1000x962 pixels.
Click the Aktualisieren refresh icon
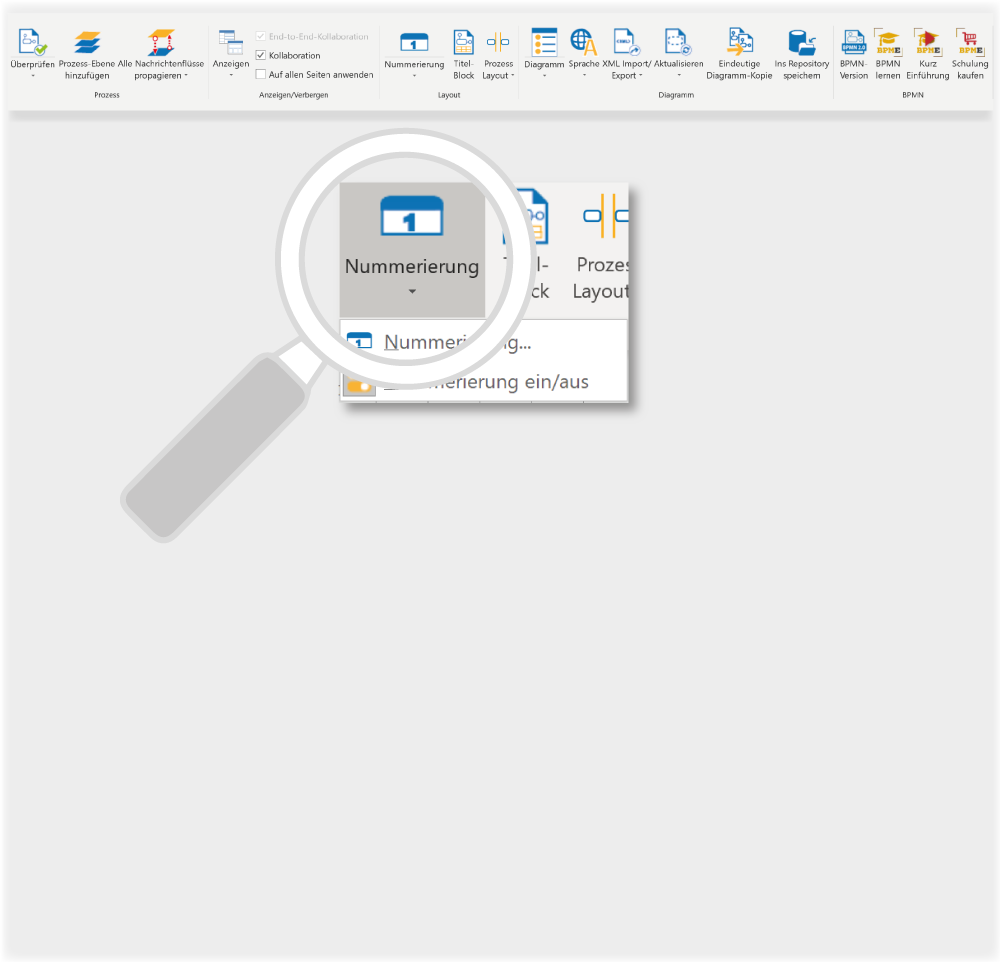point(678,42)
